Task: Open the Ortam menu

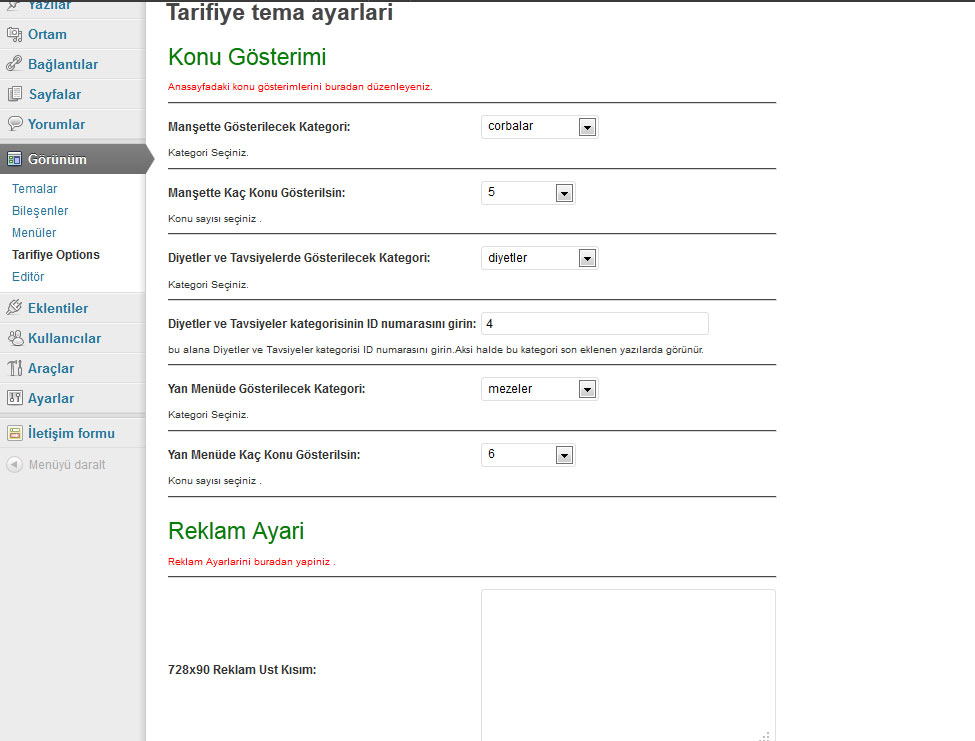Action: point(47,34)
